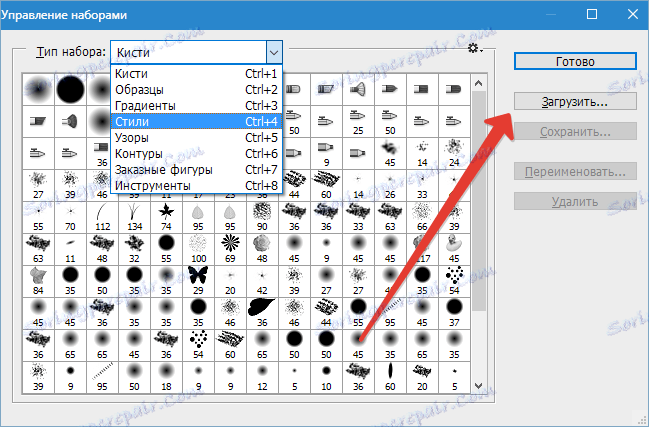Choose Кисти from the preset type list

point(196,74)
